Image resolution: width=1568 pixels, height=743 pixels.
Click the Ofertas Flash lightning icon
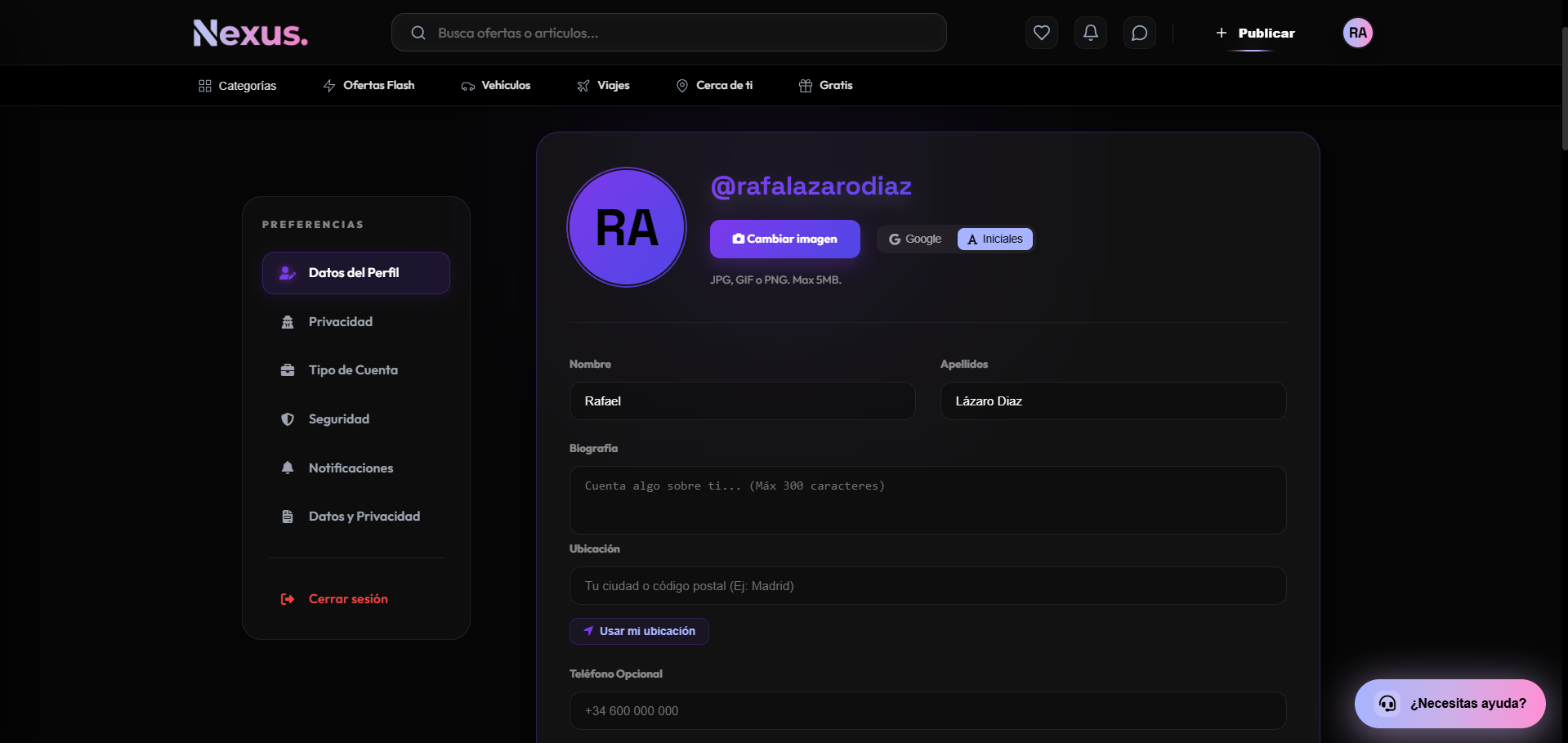[329, 86]
